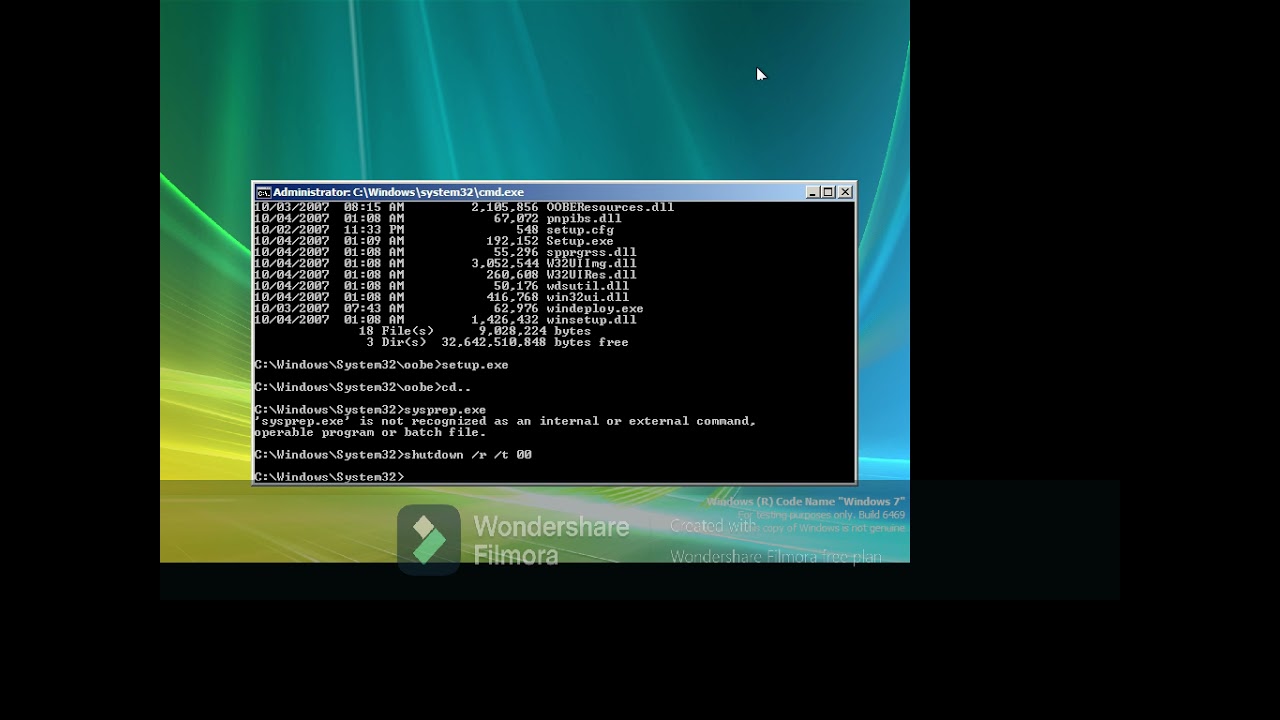The image size is (1280, 720).
Task: Click the 11:33 PM timestamp
Action: coord(374,230)
